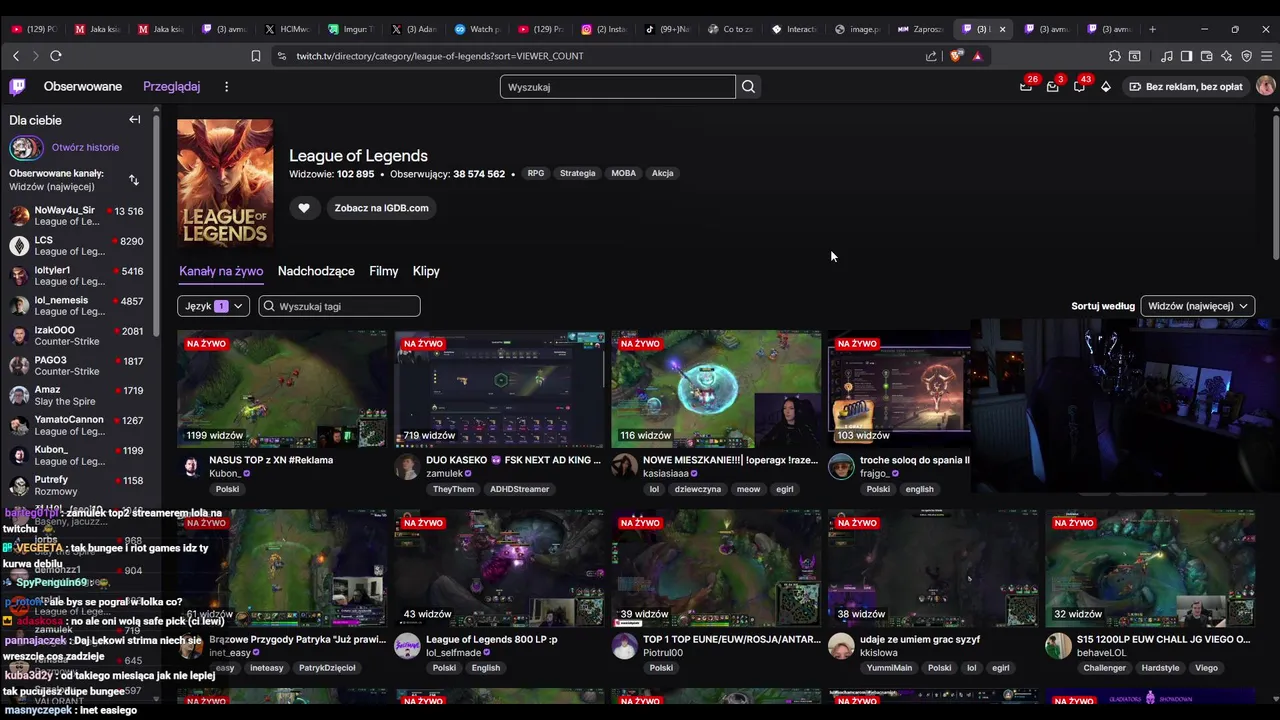1280x720 pixels.
Task: Collapse the Dla ciebie sidebar
Action: click(134, 120)
